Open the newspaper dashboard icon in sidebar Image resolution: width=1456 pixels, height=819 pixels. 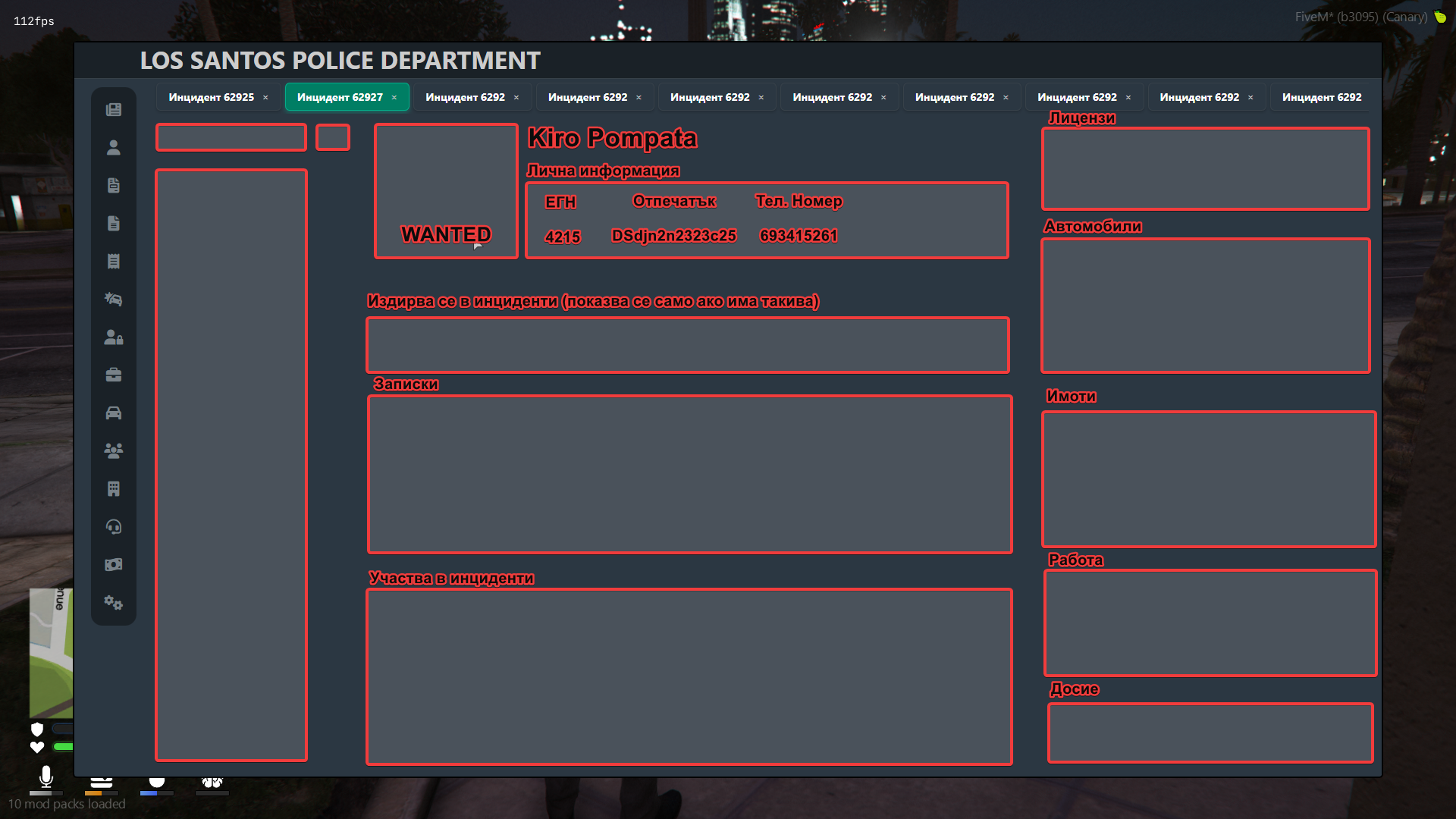pyautogui.click(x=114, y=110)
